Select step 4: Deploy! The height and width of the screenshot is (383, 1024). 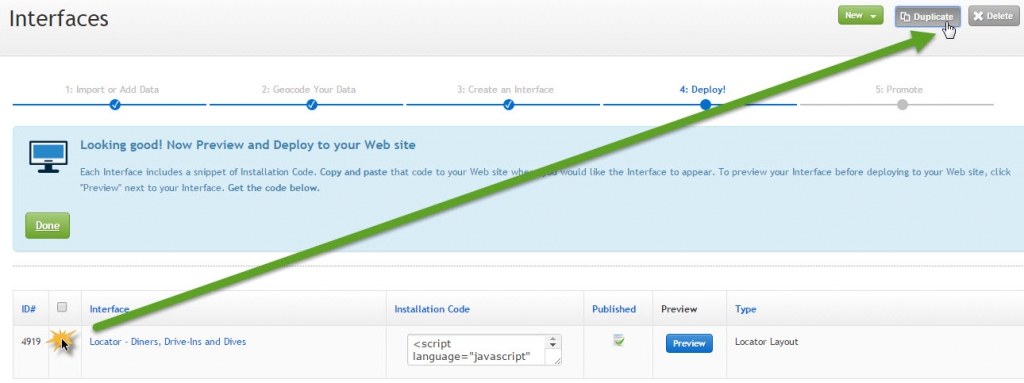tap(703, 90)
